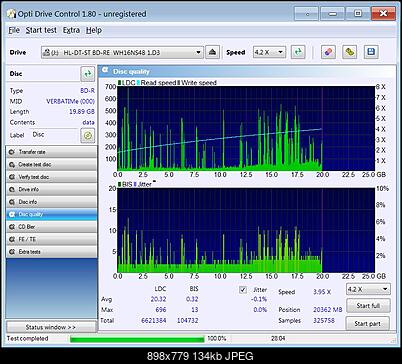This screenshot has height=364, width=402.
Task: Click the progress percentage 100.0%
Action: coord(217,338)
